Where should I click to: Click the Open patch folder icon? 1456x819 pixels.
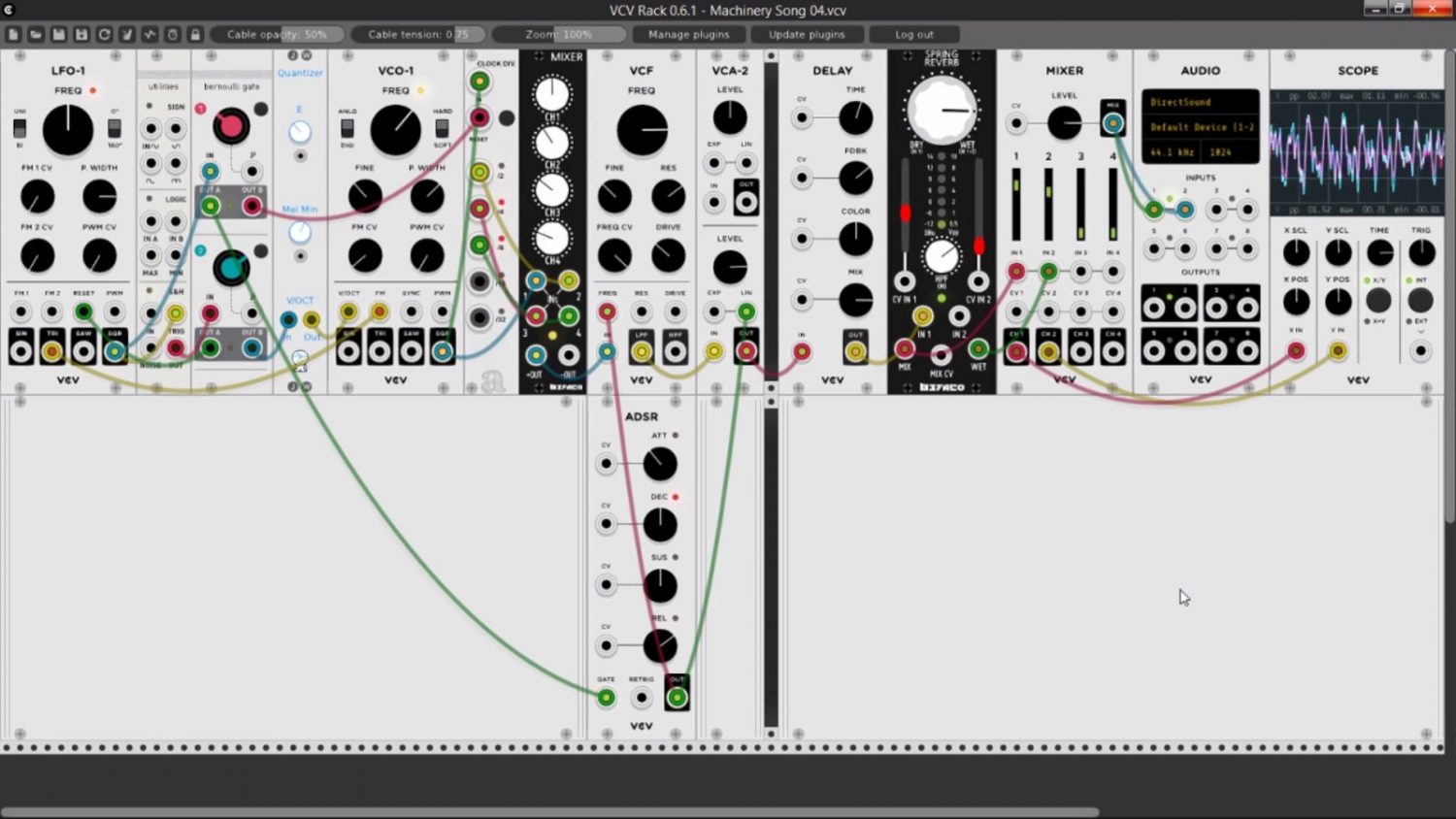point(36,34)
